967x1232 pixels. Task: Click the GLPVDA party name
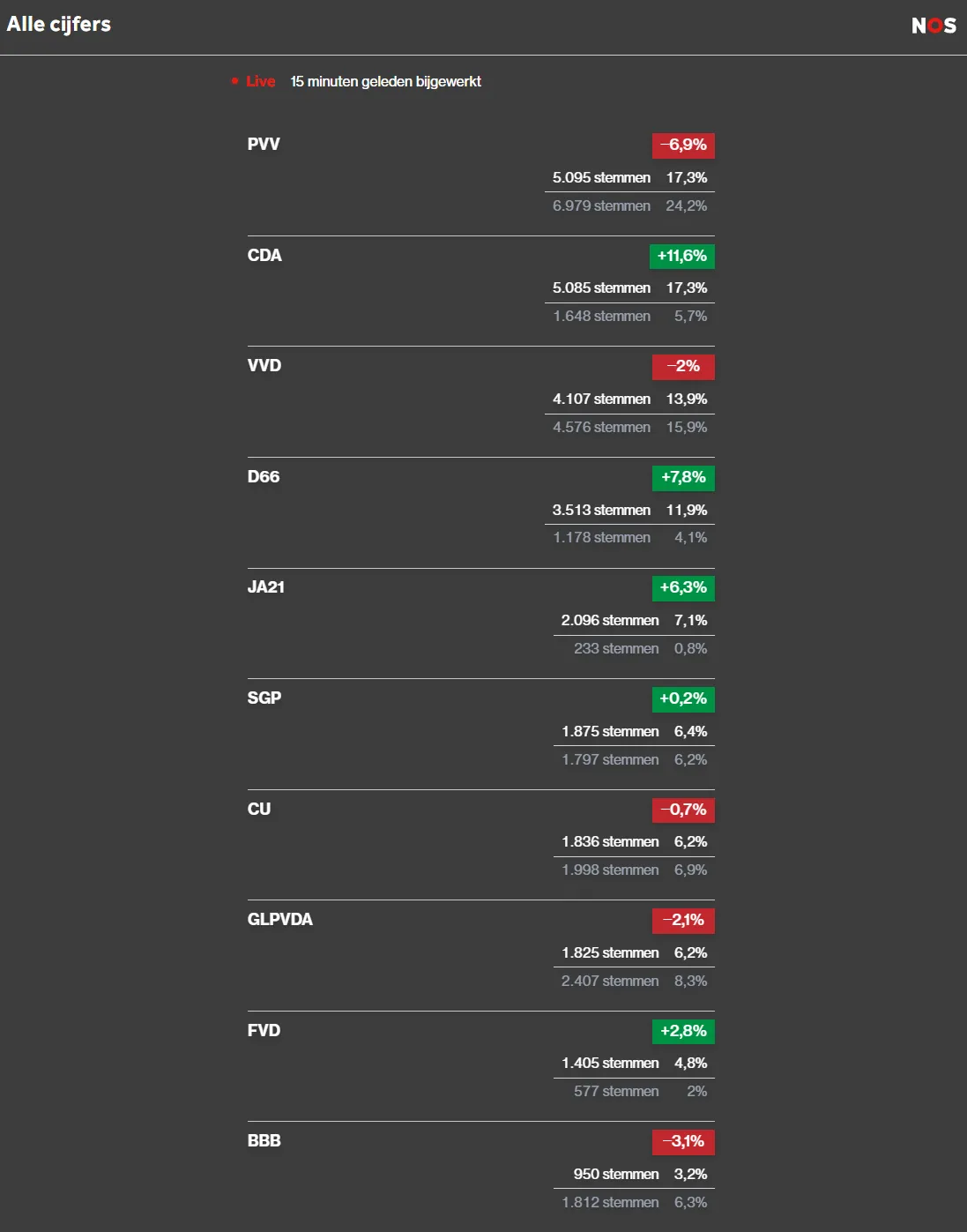(x=280, y=919)
